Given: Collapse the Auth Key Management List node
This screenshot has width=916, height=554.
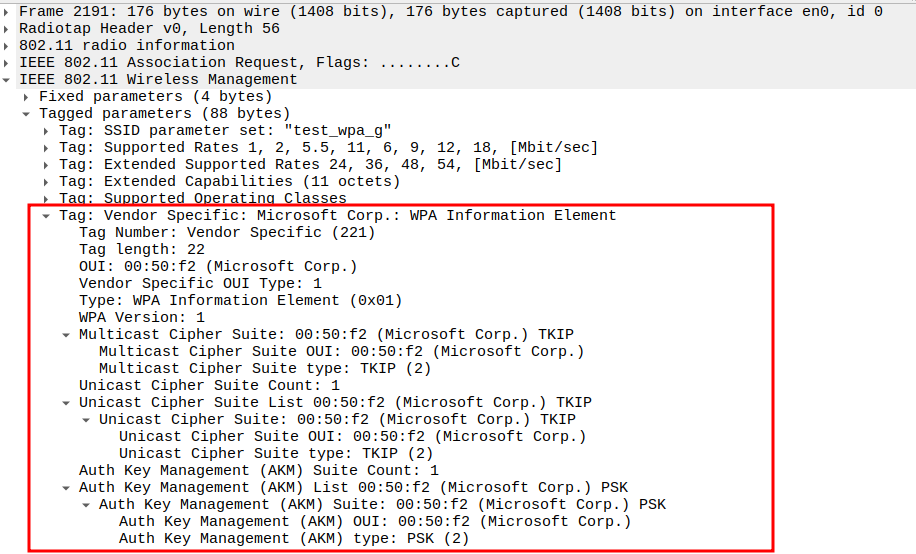Looking at the screenshot, I should pyautogui.click(x=67, y=487).
